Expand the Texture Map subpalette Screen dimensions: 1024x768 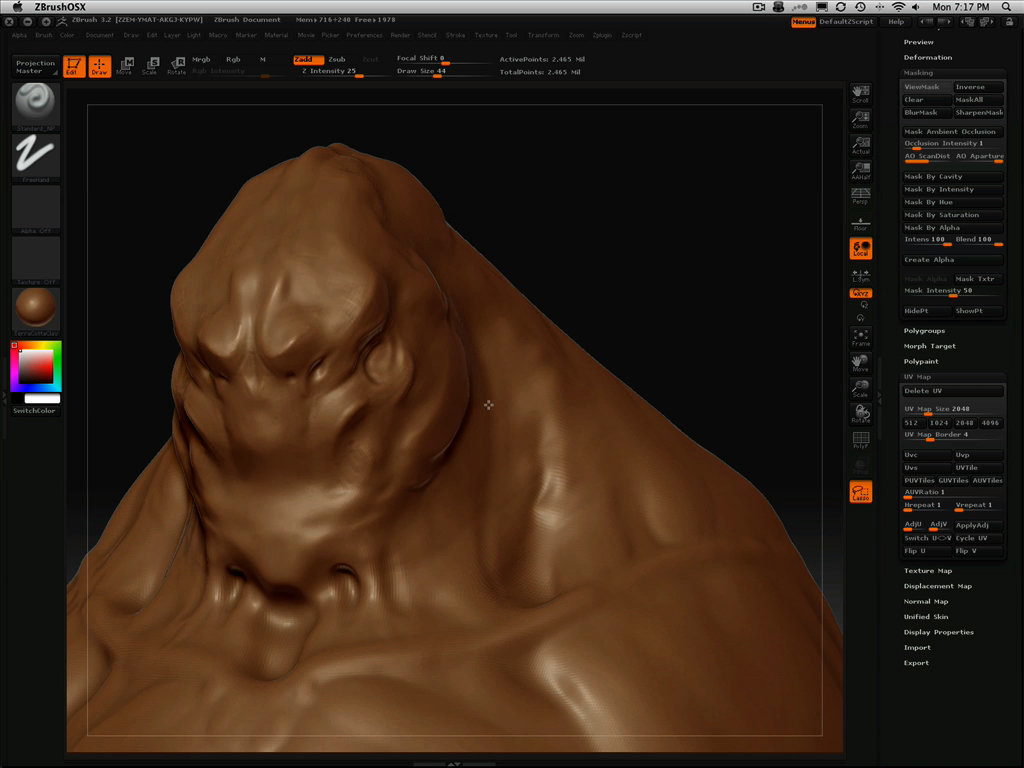[x=927, y=571]
